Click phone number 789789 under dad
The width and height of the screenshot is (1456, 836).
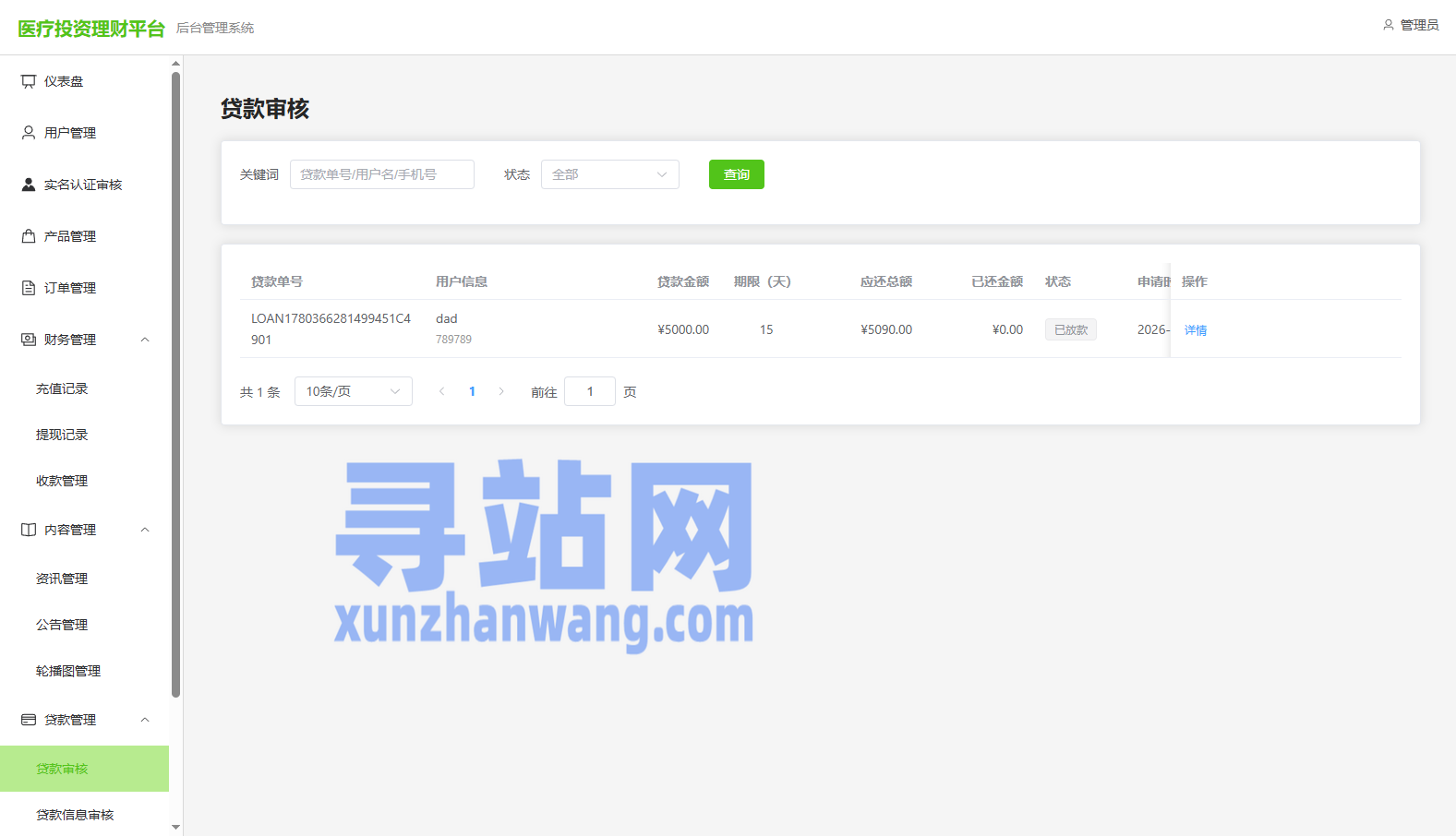coord(453,340)
